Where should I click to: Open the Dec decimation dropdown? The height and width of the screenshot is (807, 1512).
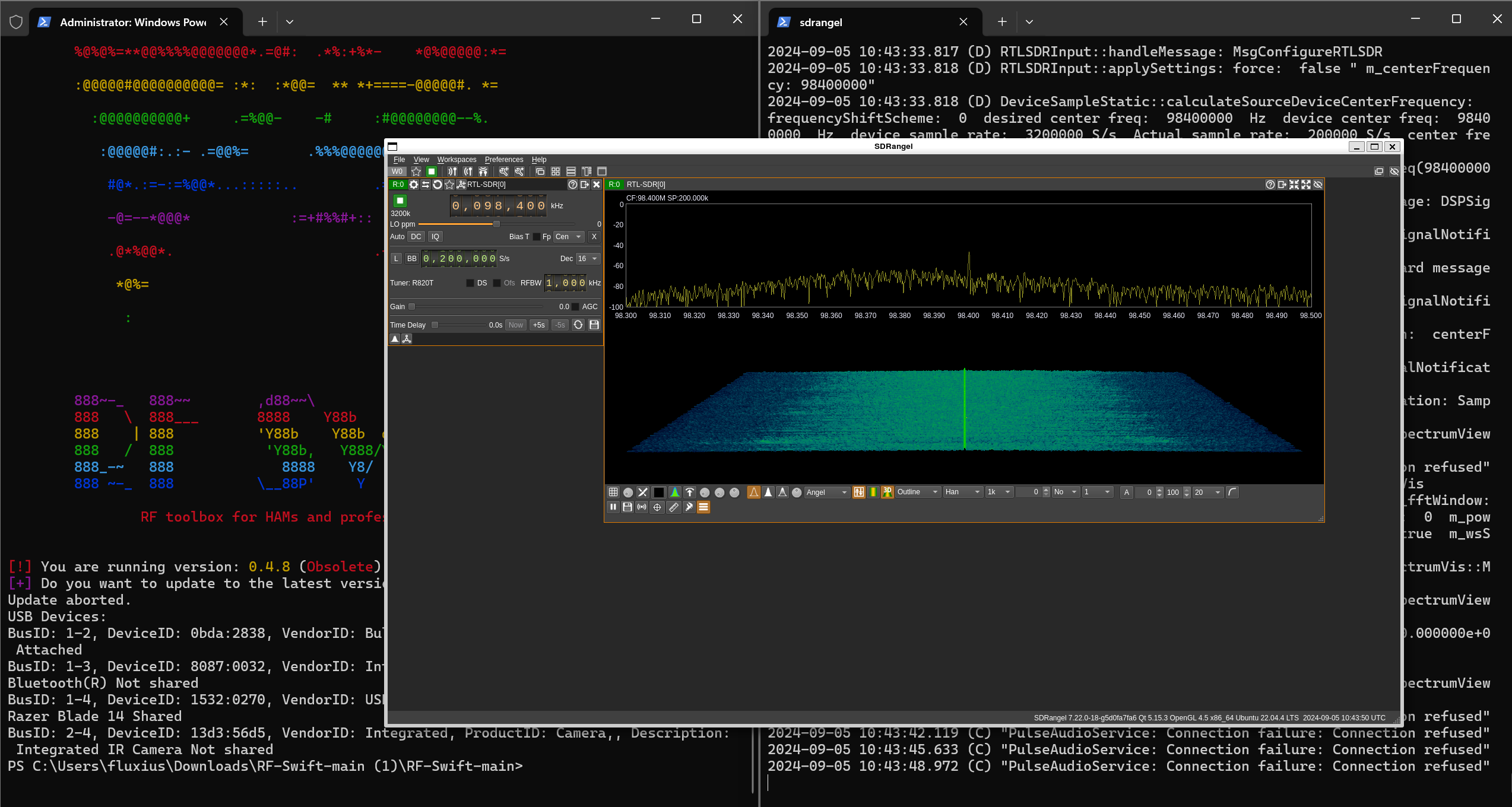(x=588, y=259)
